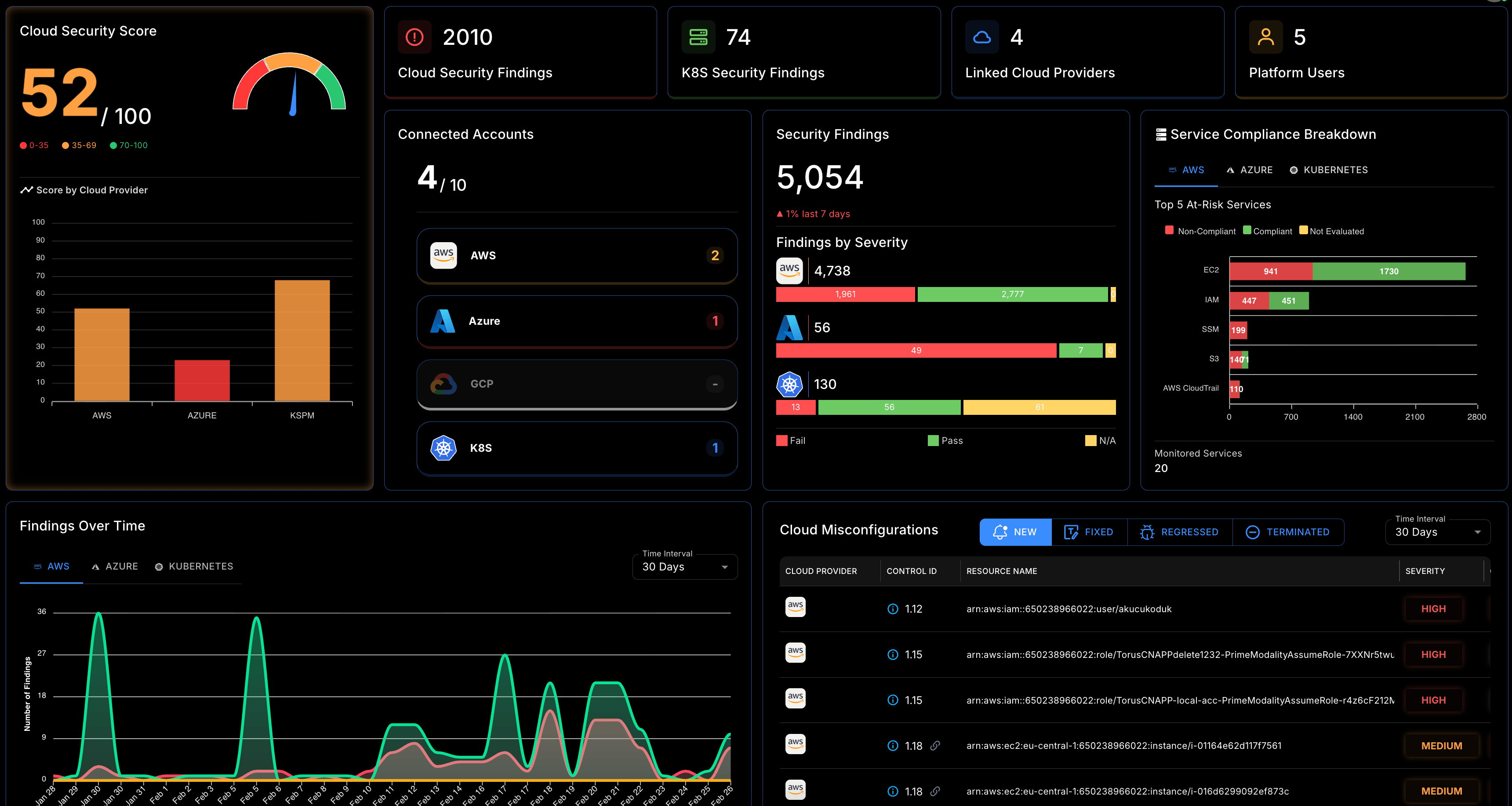Open the link icon next to control 1.18
The height and width of the screenshot is (806, 1512).
(936, 745)
